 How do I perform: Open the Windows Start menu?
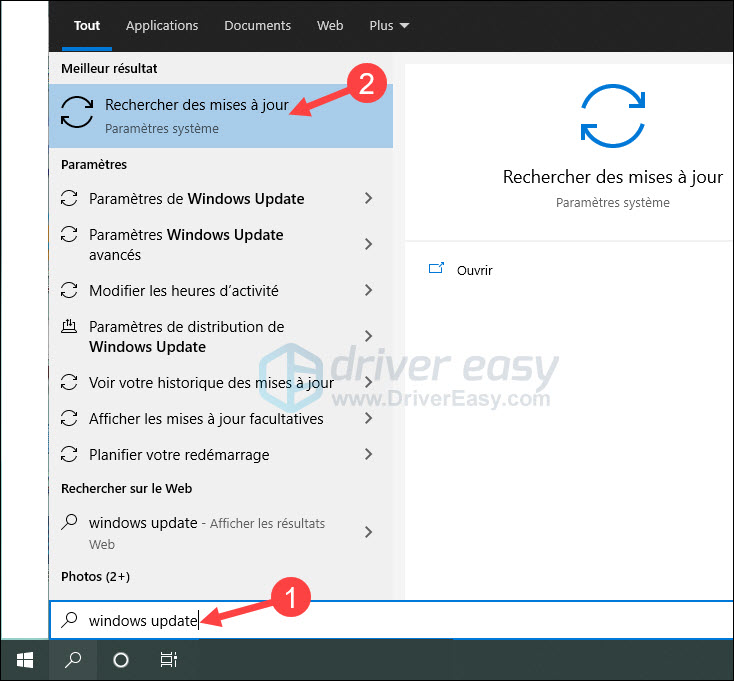tap(24, 660)
